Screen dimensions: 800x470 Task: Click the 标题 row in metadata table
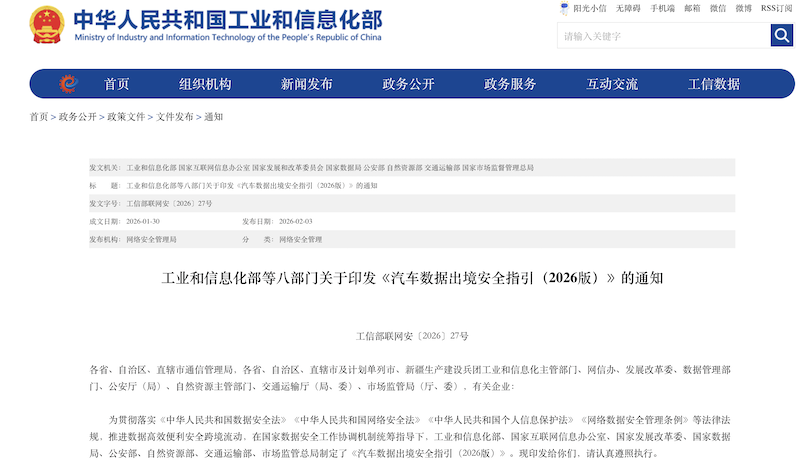tap(412, 185)
